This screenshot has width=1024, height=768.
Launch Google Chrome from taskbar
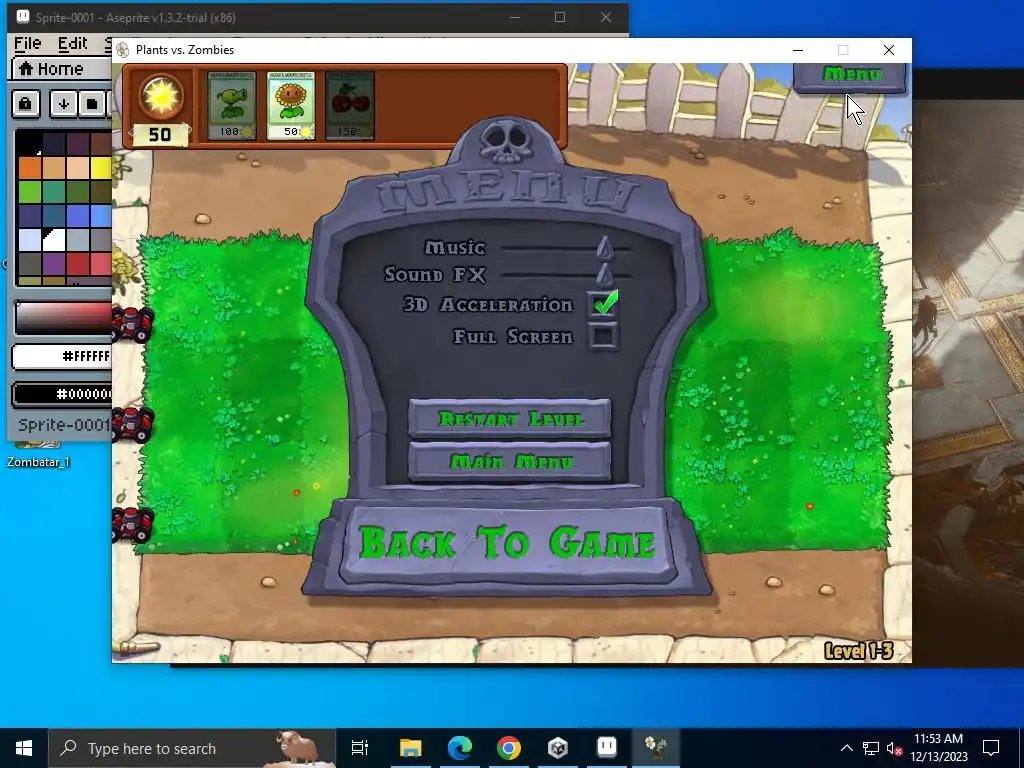pos(509,748)
